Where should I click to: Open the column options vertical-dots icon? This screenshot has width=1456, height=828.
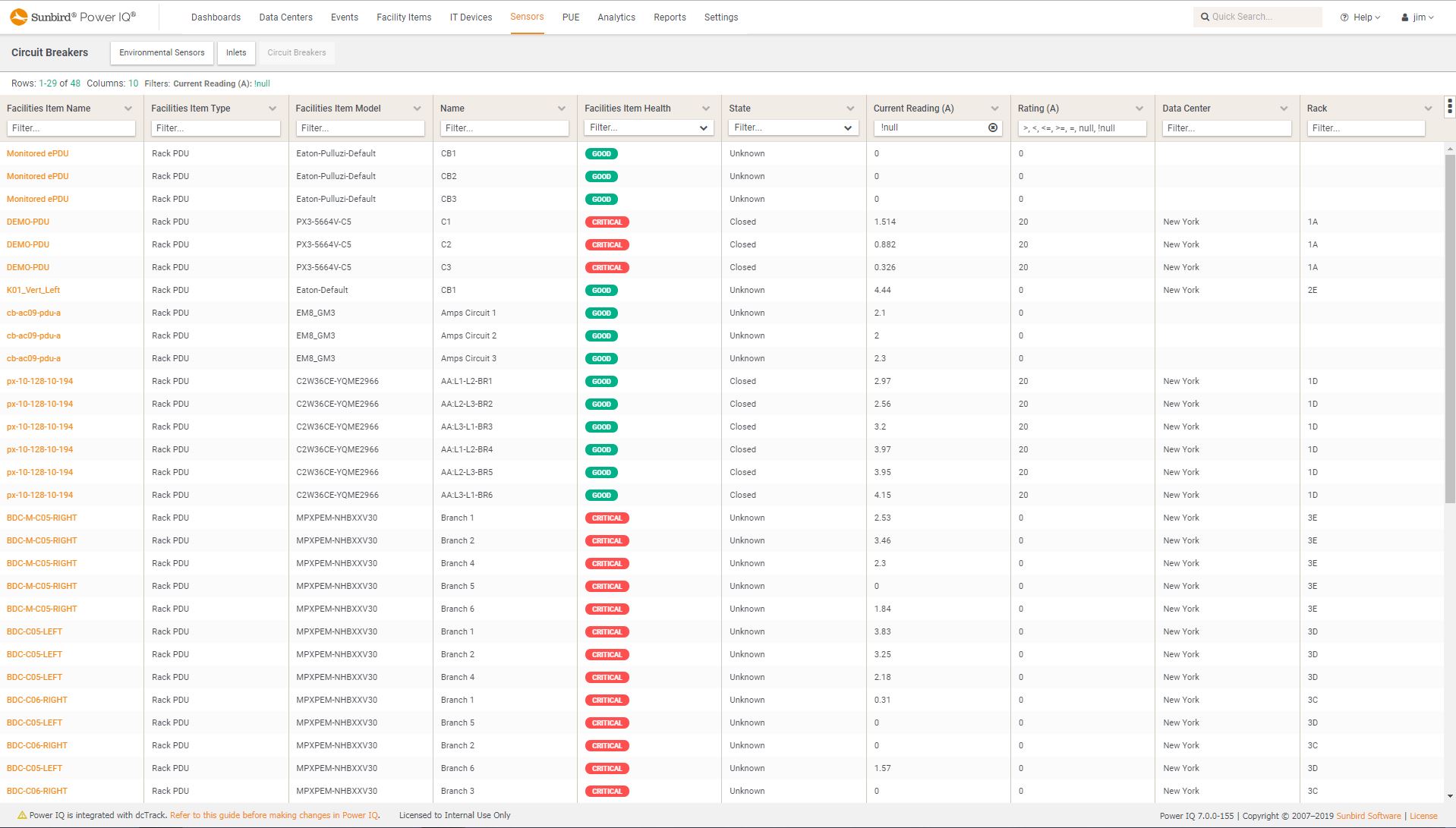pos(1448,106)
